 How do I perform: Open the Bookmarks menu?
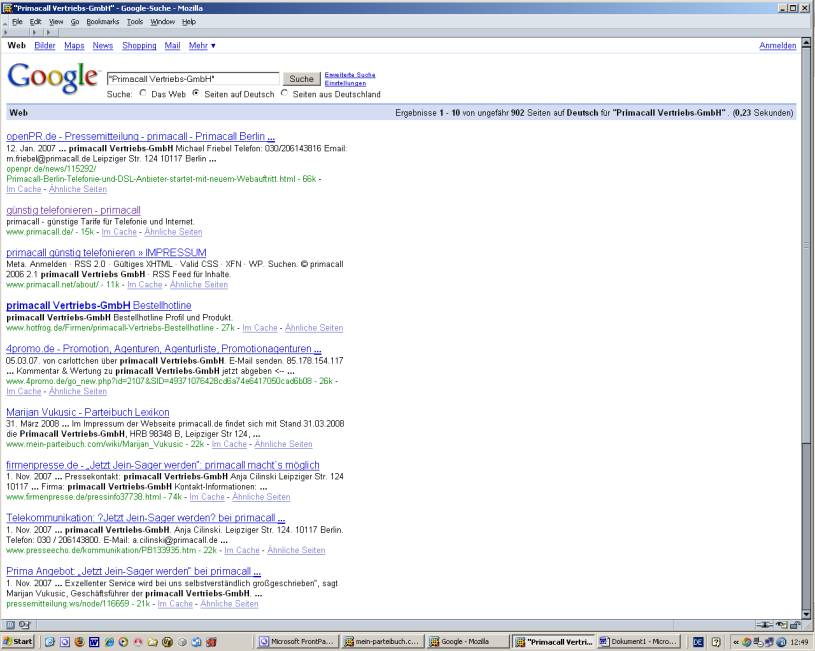coord(103,22)
